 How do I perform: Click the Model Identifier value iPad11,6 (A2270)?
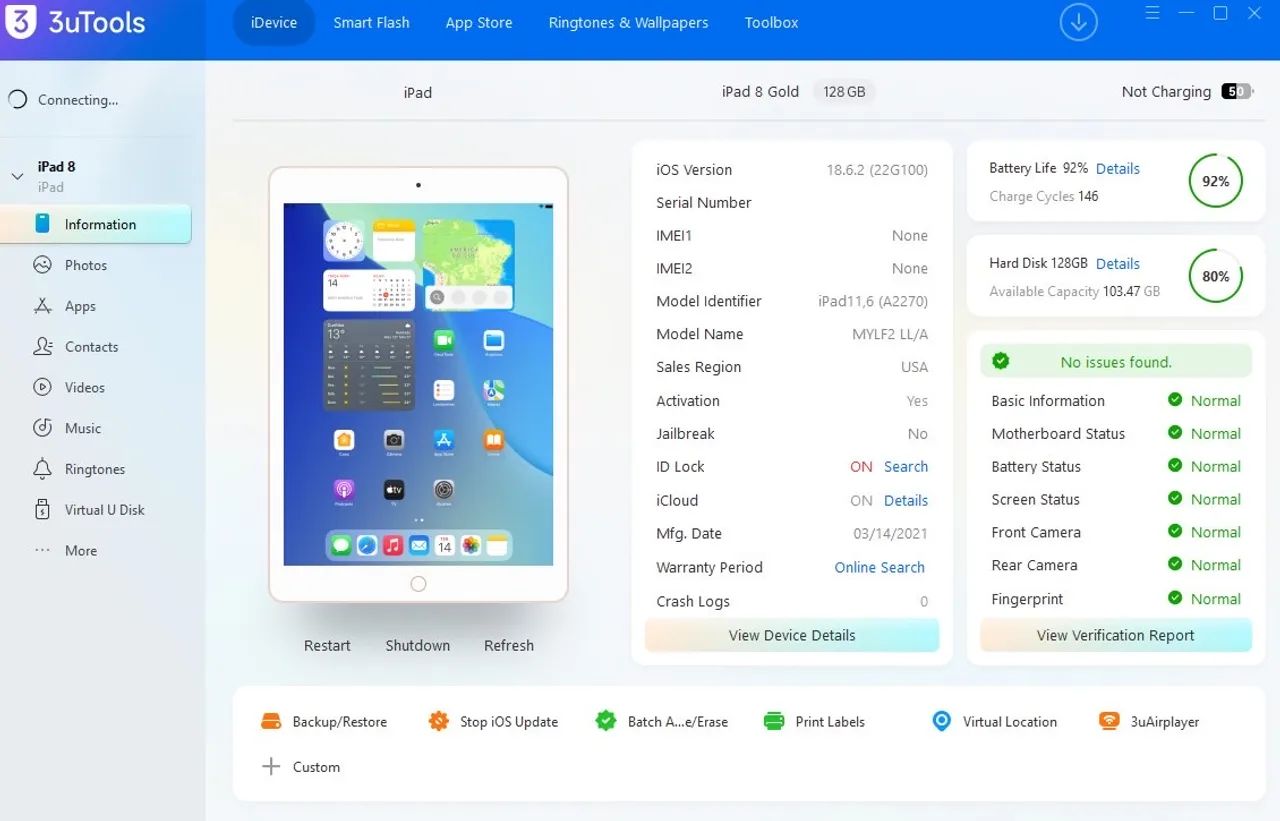[x=873, y=301]
